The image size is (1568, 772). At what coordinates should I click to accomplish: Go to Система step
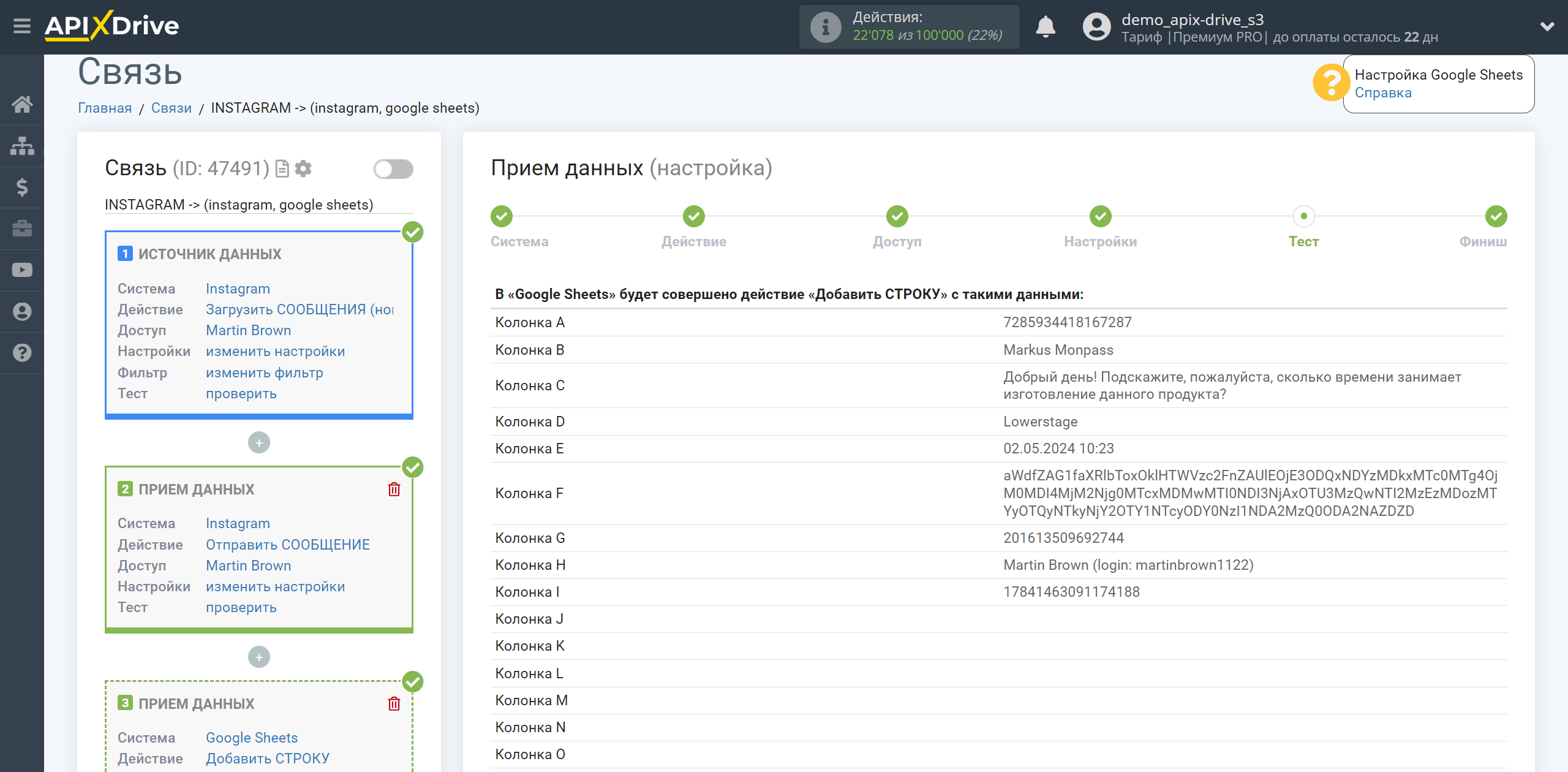[x=502, y=216]
